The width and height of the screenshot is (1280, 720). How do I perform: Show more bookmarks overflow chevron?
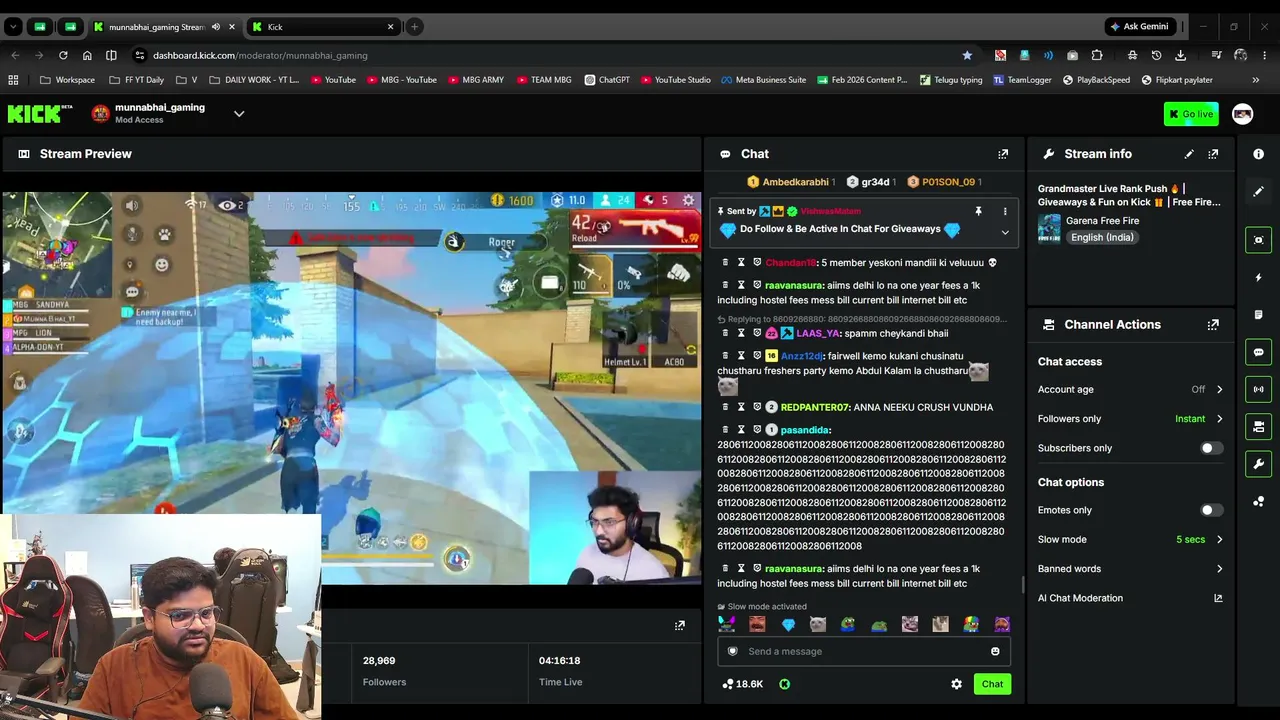(1255, 80)
